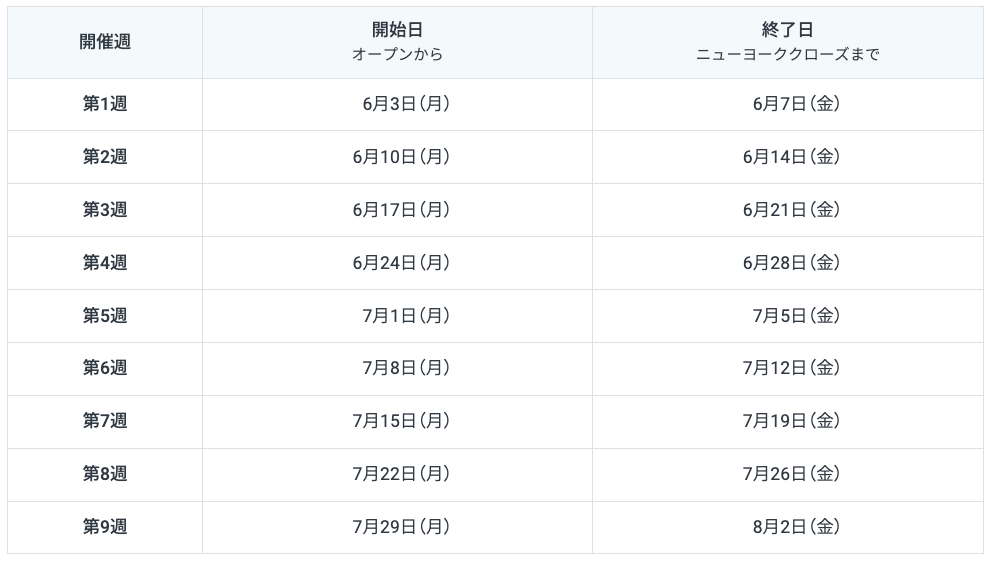
Task: Click the 終了日 column header
Action: click(x=787, y=31)
